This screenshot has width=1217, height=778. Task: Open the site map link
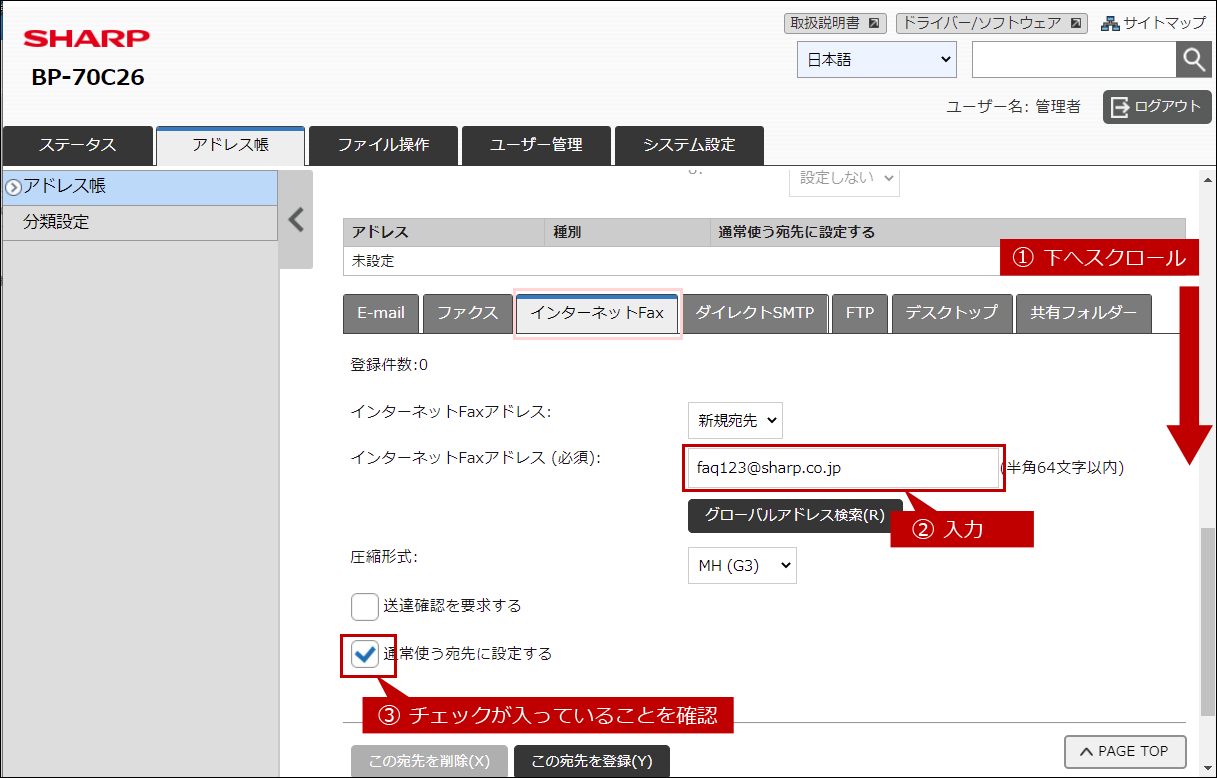(x=1153, y=23)
